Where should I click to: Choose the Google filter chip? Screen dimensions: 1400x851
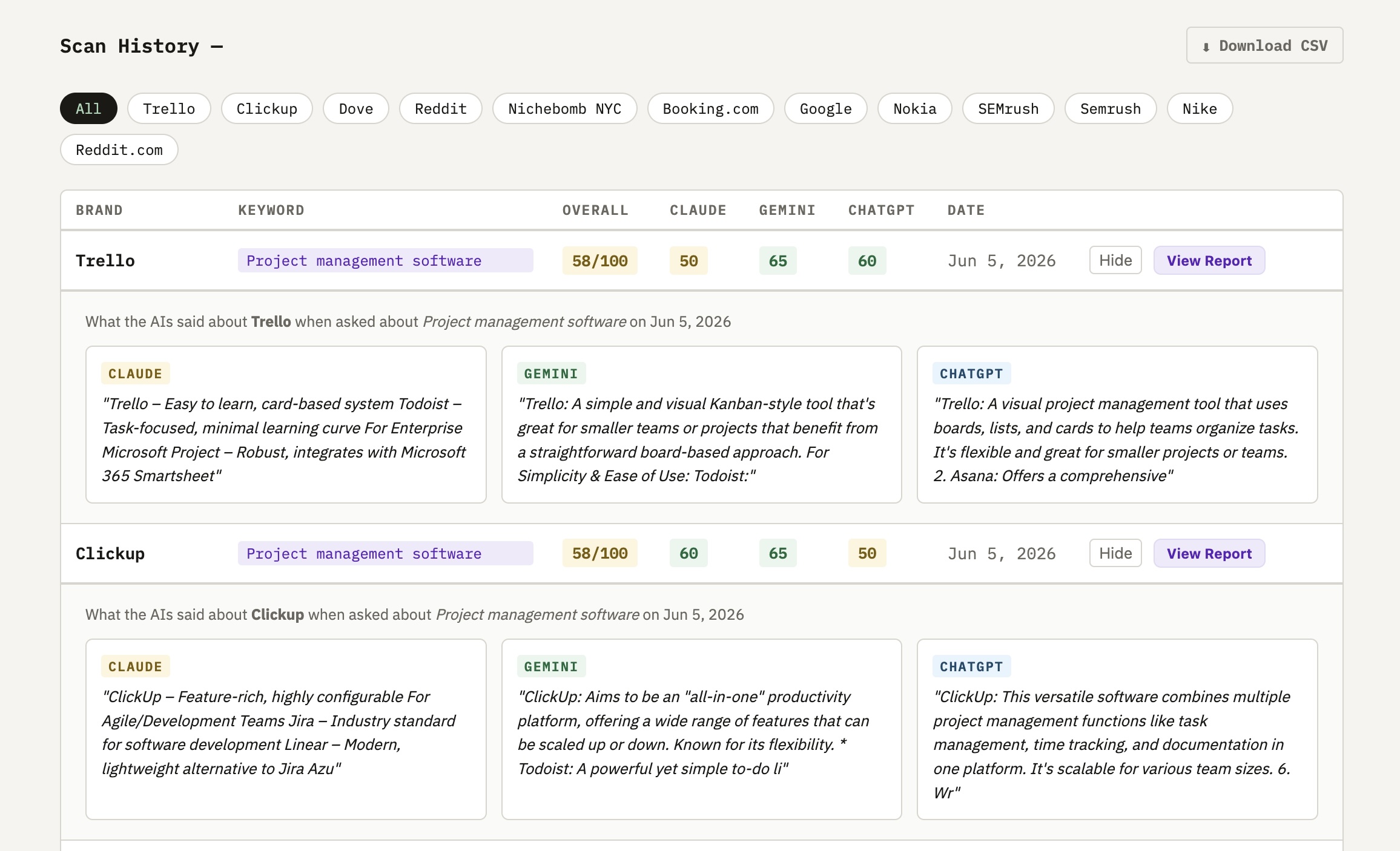click(826, 109)
